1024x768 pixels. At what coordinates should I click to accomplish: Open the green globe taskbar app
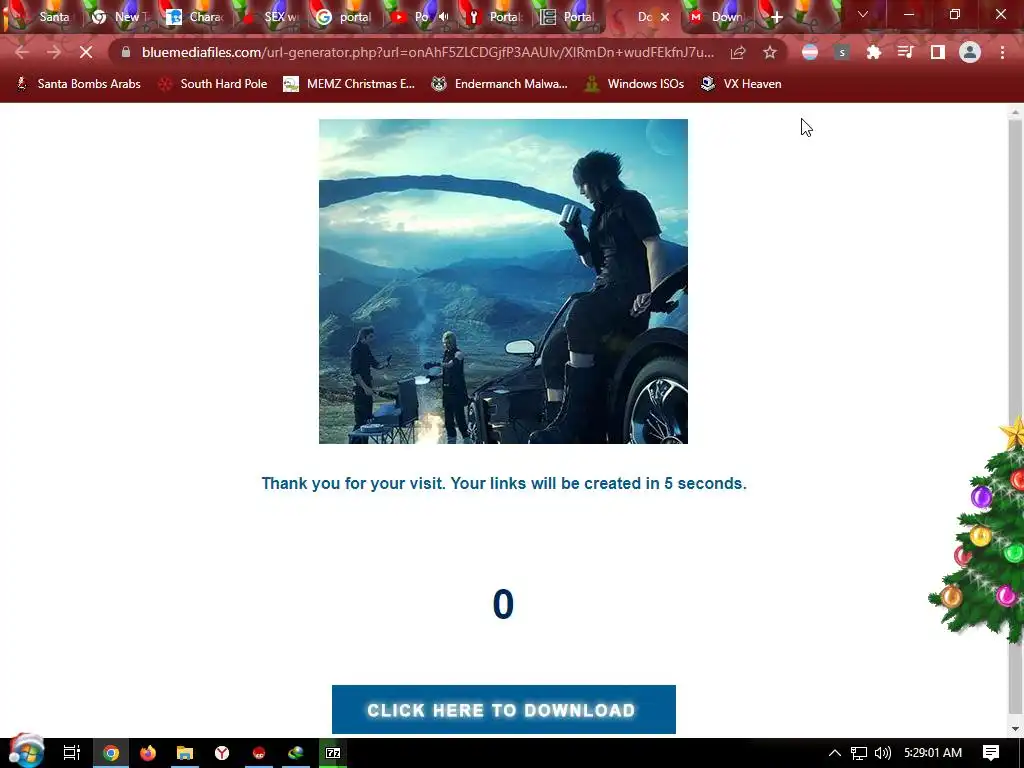point(296,753)
